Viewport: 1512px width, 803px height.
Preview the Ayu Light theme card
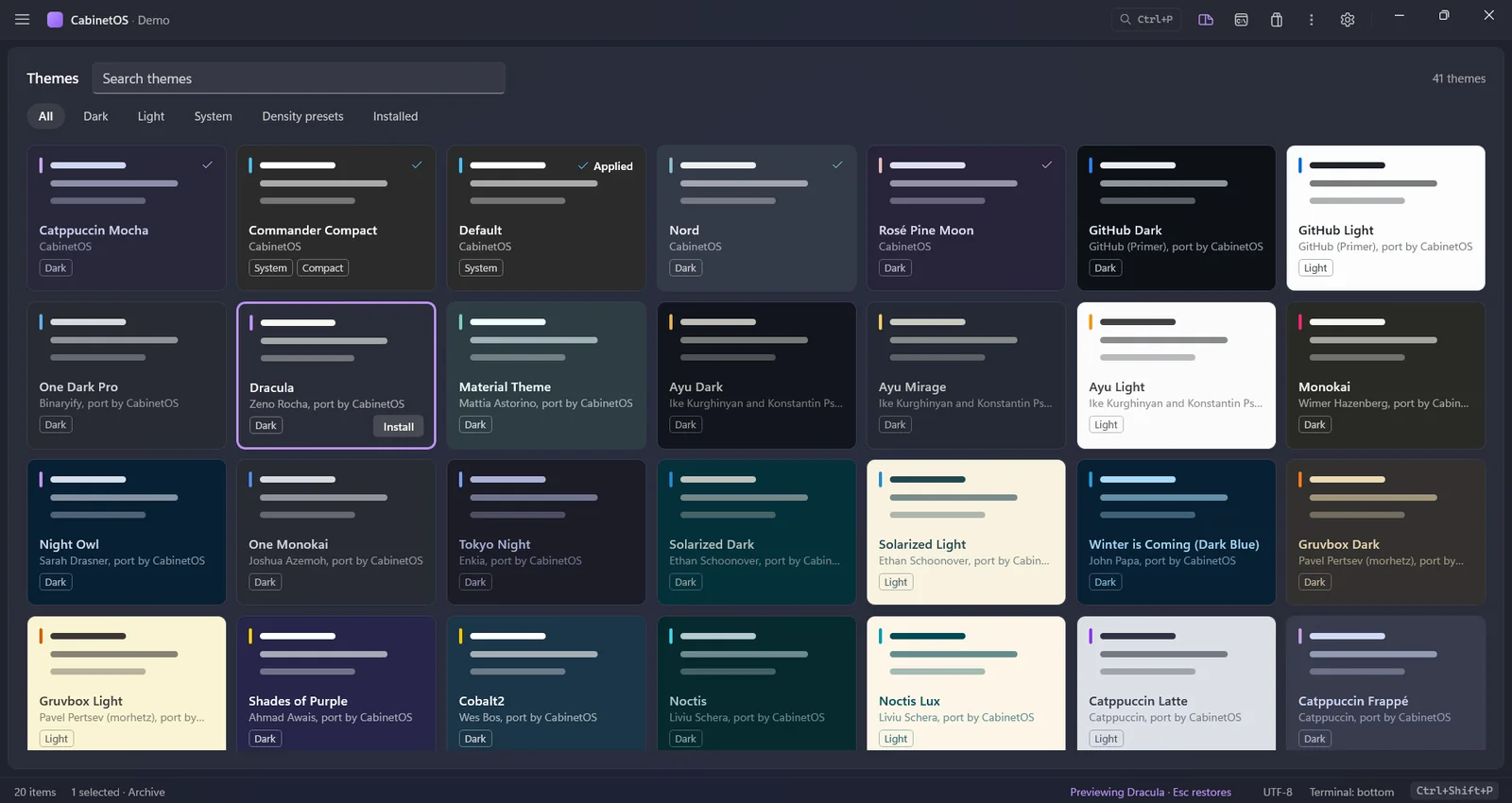(x=1177, y=375)
